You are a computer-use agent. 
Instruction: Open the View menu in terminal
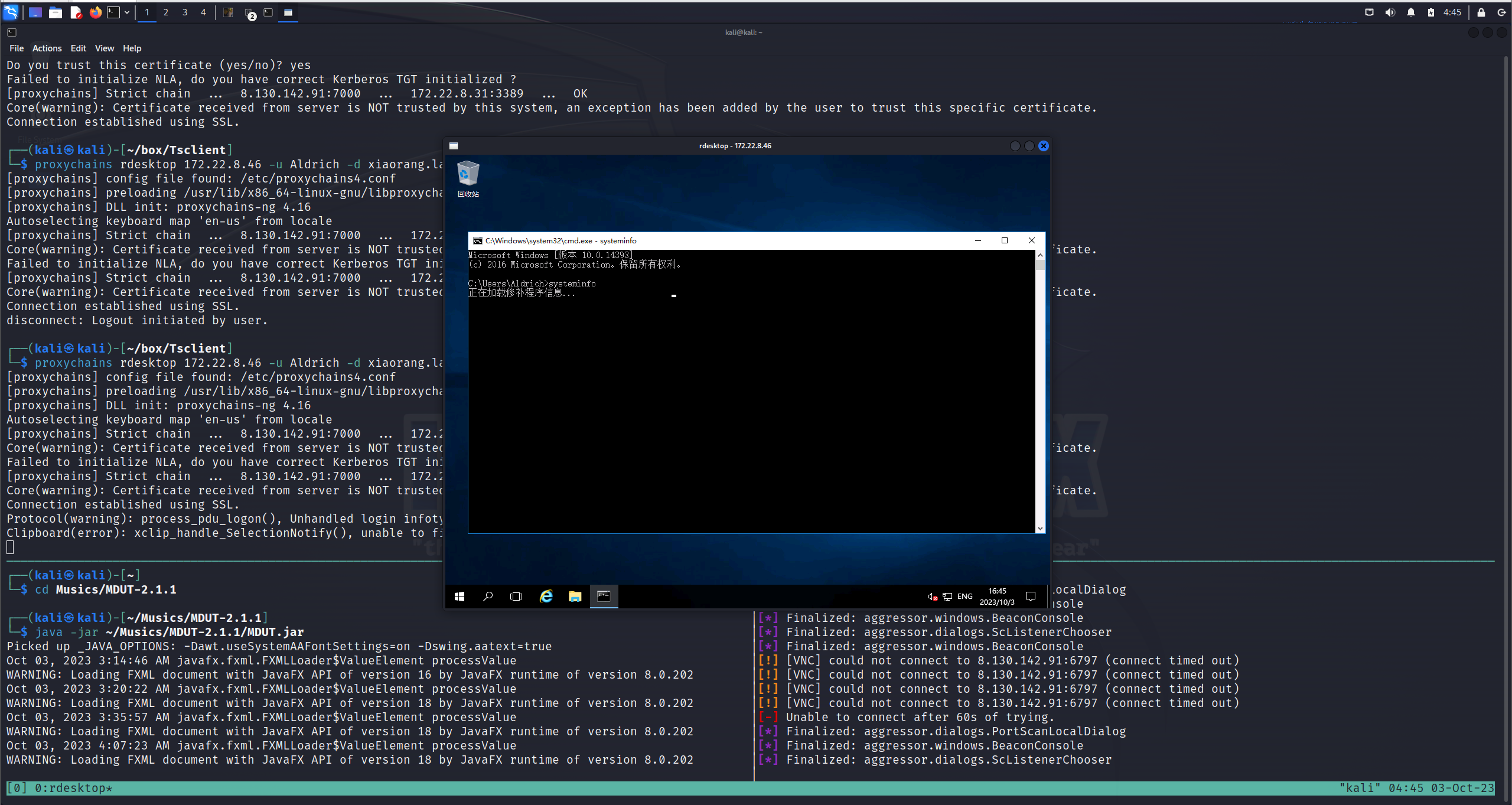click(x=104, y=48)
